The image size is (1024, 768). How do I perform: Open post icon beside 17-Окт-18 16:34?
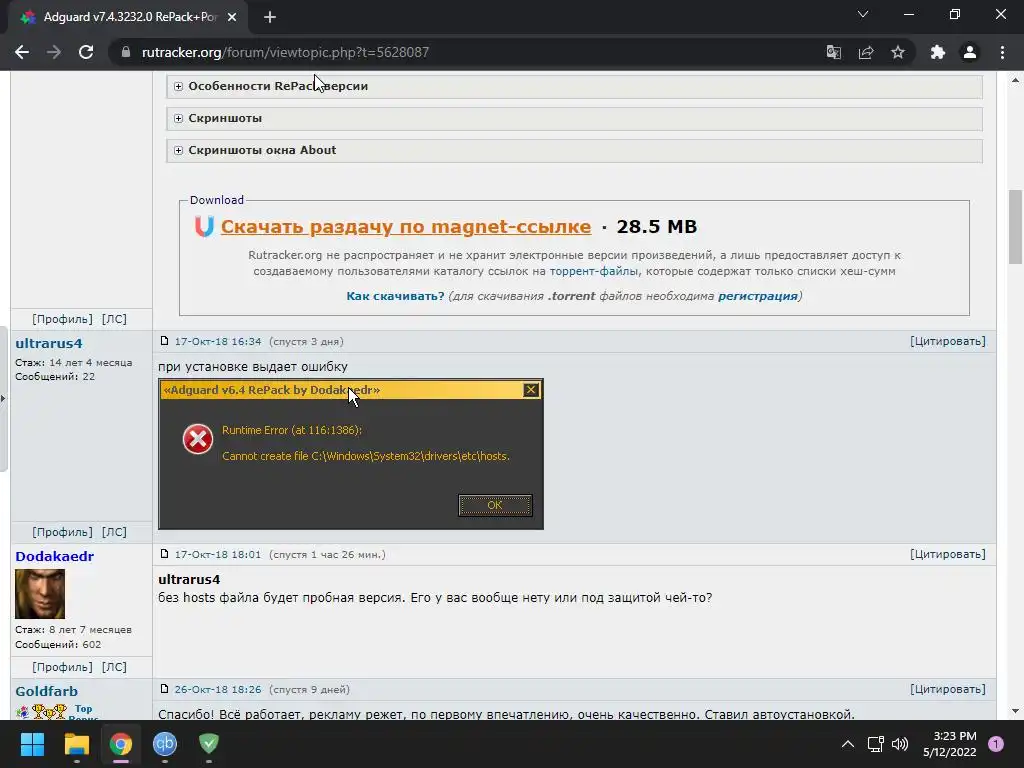tap(165, 341)
